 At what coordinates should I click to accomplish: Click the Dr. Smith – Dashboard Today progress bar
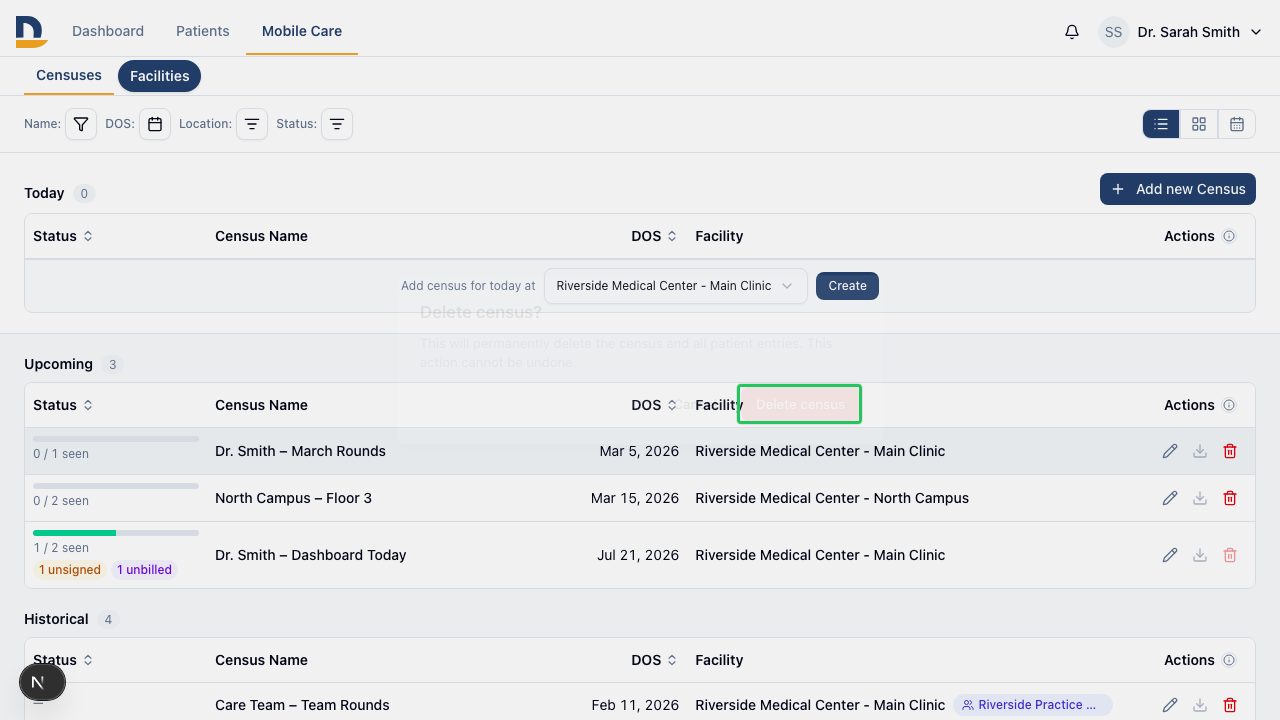coord(116,533)
